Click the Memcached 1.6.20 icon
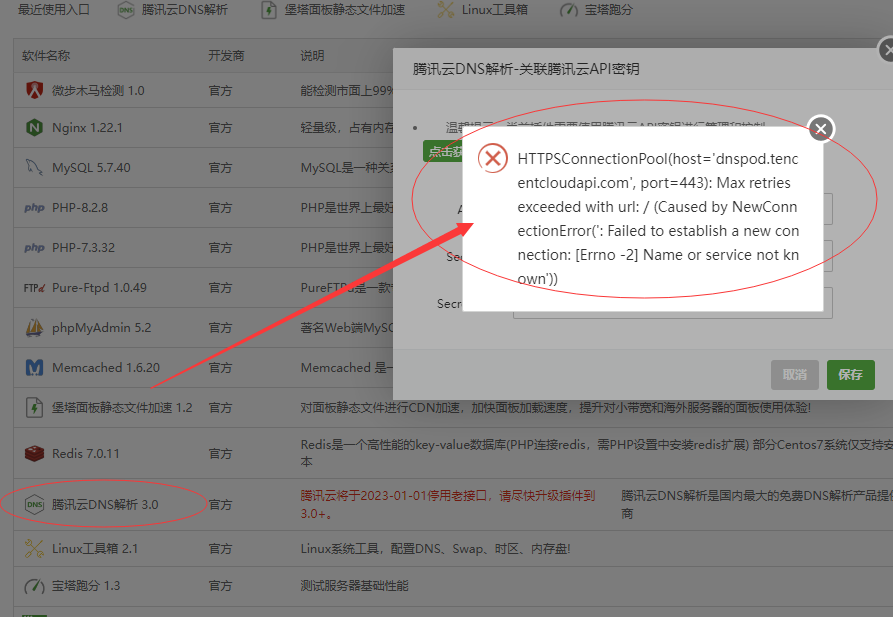This screenshot has width=893, height=617. (x=35, y=367)
